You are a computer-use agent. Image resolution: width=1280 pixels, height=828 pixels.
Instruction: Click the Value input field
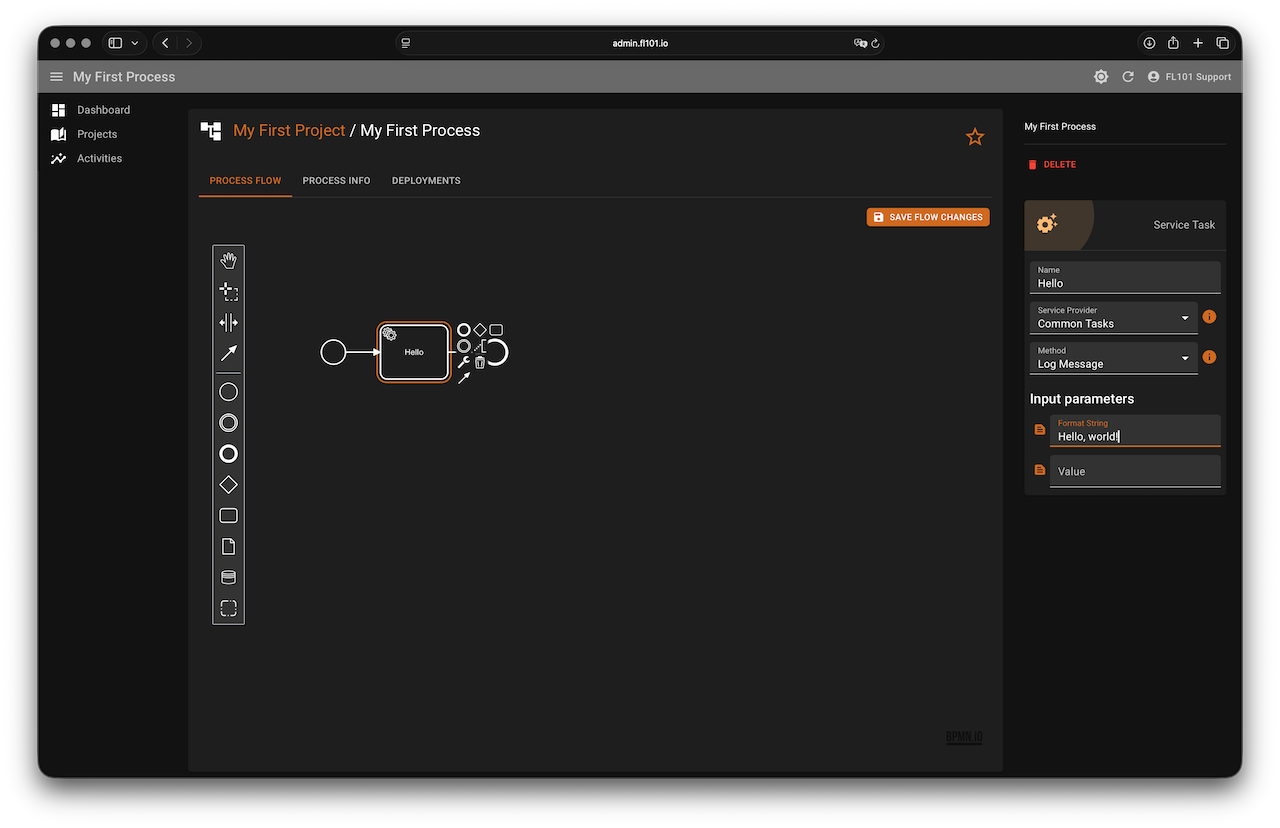tap(1134, 471)
